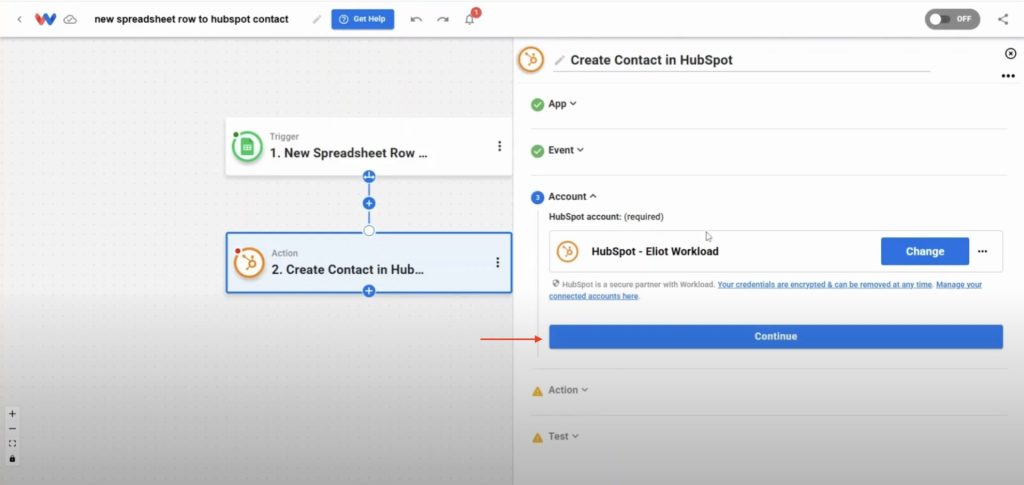Open the Workload logo home
The width and height of the screenshot is (1024, 485).
tap(45, 19)
